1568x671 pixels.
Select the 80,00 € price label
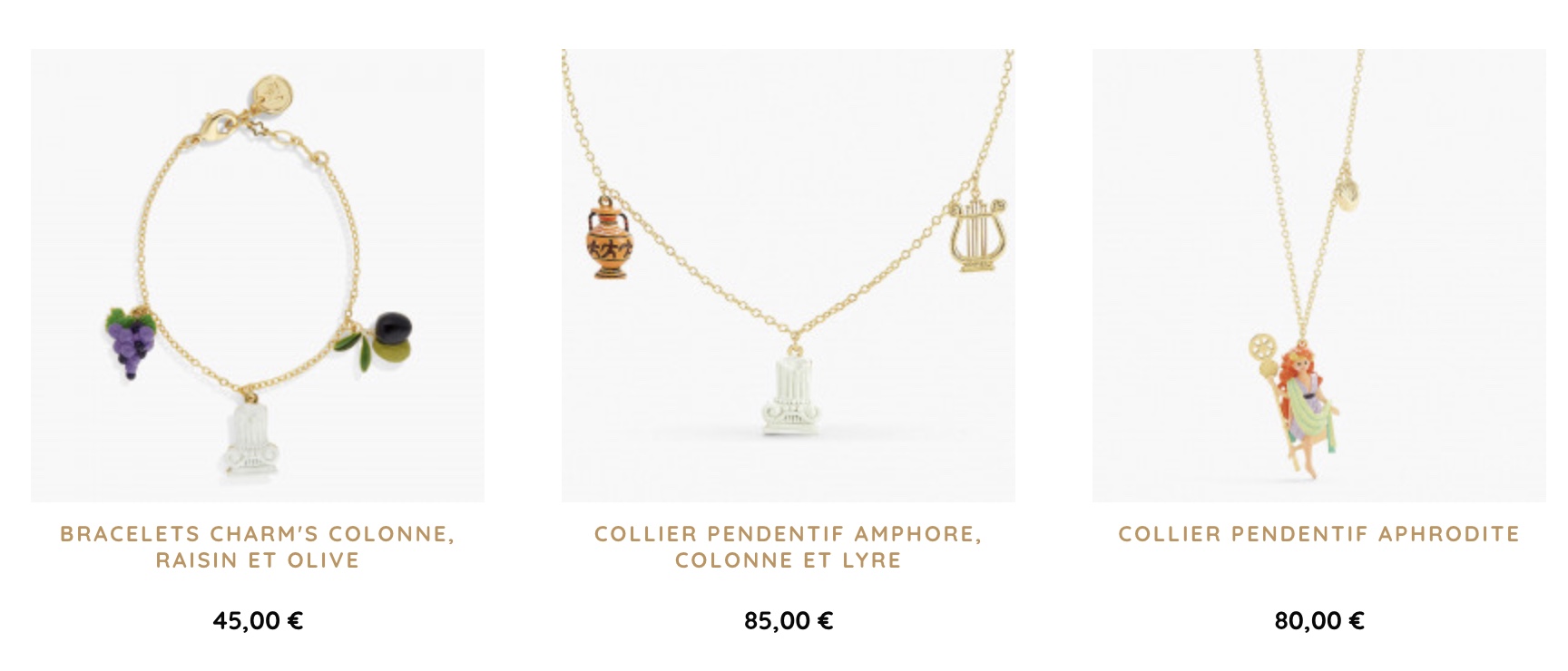click(1319, 621)
